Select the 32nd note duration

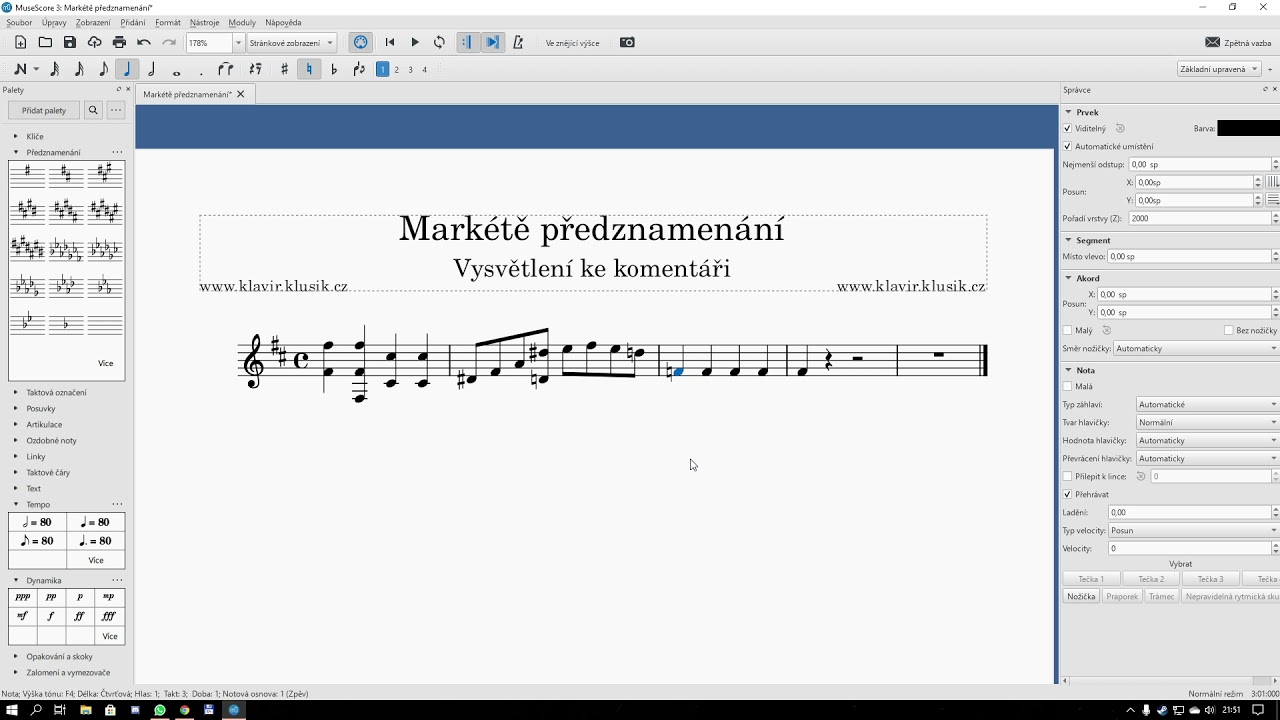55,69
